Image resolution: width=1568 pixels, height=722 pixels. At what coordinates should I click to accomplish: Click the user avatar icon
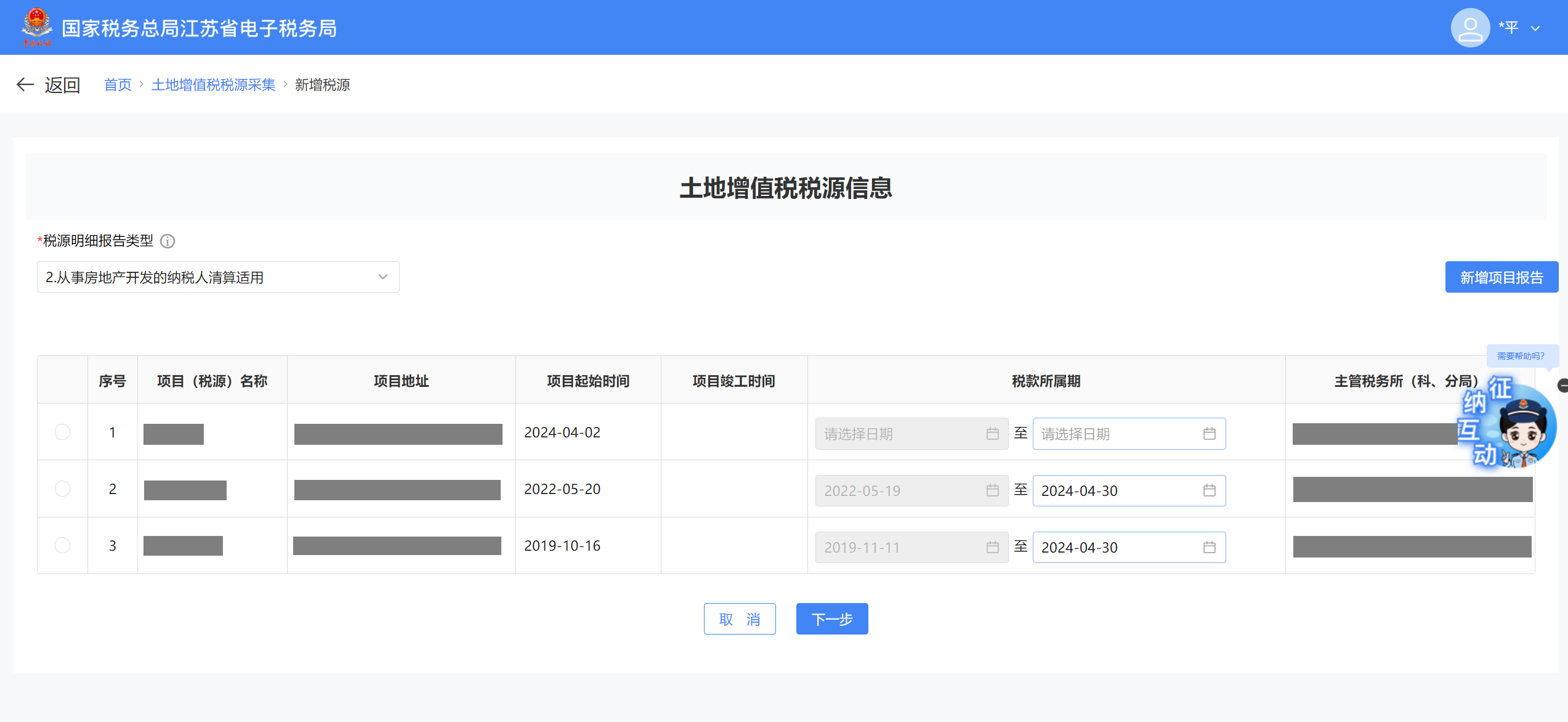click(1469, 28)
